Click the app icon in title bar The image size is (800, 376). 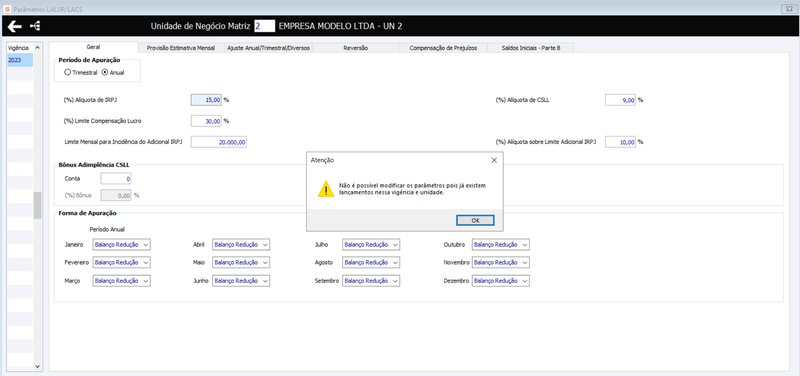point(7,9)
